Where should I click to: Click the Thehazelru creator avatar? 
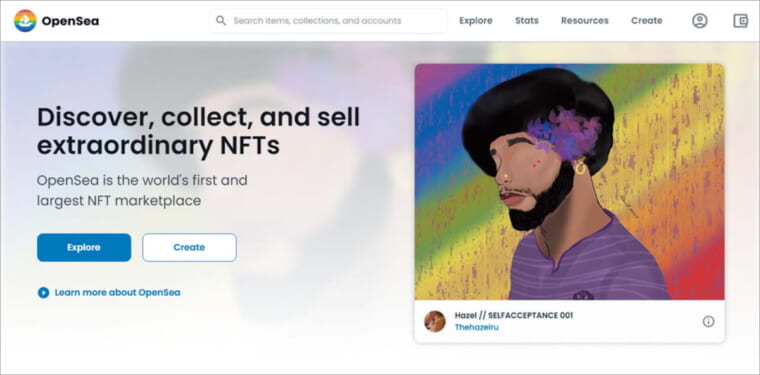coord(435,321)
